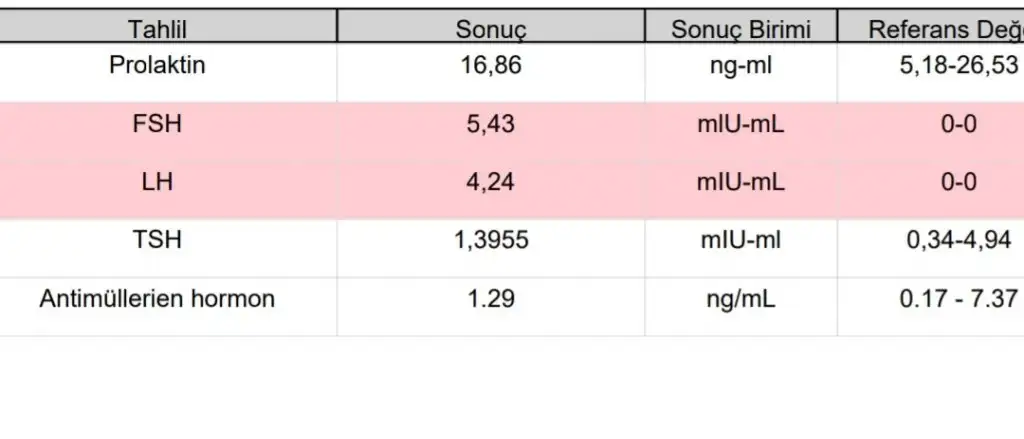The width and height of the screenshot is (1024, 439).
Task: Select the TSH test name cell
Action: [x=157, y=240]
